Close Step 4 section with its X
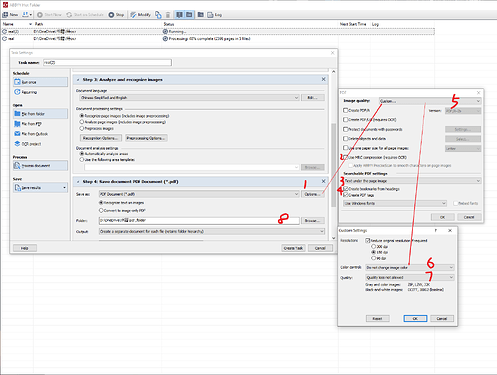 pos(323,181)
